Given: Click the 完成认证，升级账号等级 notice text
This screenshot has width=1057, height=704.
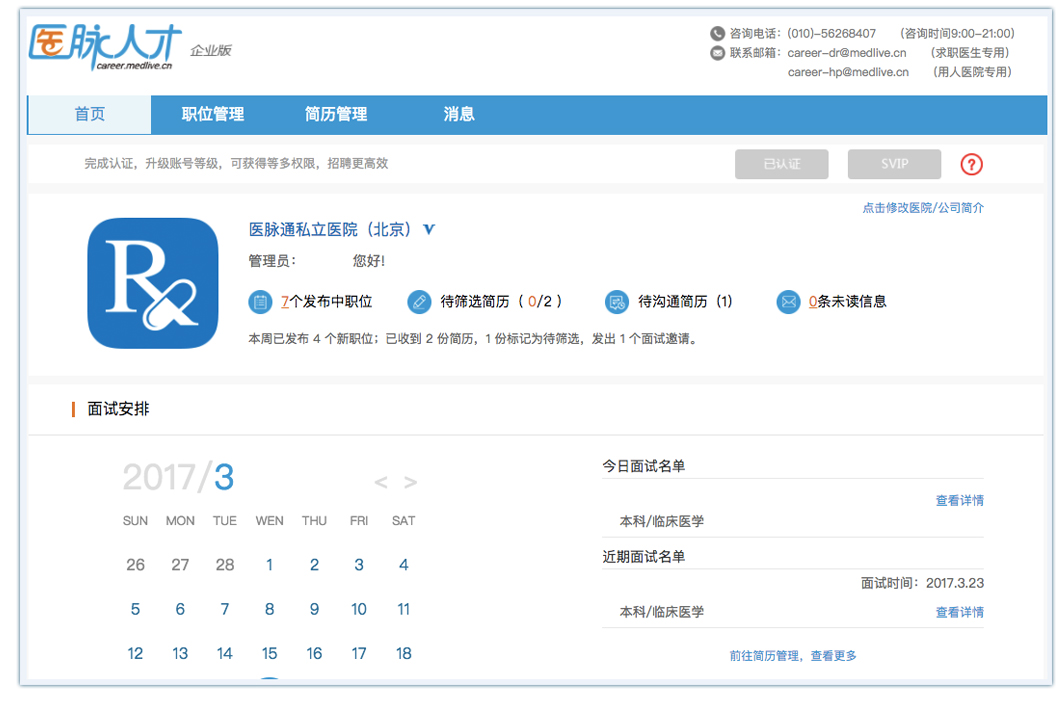Looking at the screenshot, I should pyautogui.click(x=236, y=163).
